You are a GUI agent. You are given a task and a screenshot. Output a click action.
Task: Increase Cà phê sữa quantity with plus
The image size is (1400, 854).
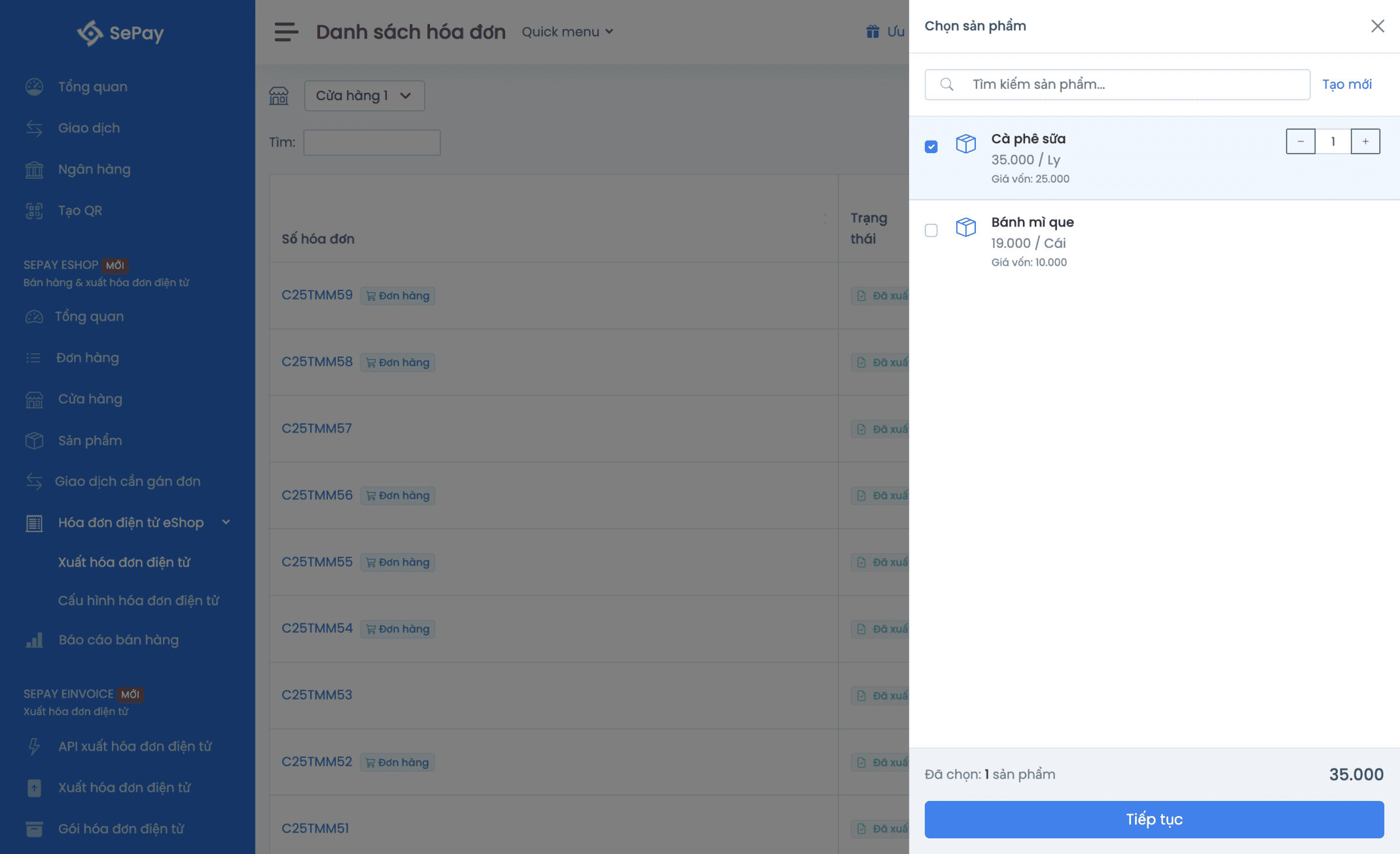coord(1365,141)
